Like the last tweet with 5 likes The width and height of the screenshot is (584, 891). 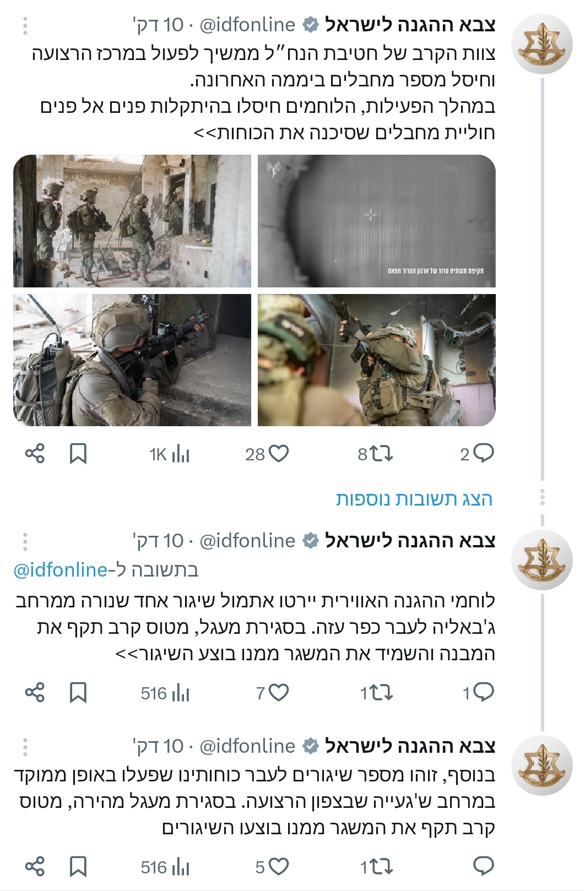[x=272, y=867]
